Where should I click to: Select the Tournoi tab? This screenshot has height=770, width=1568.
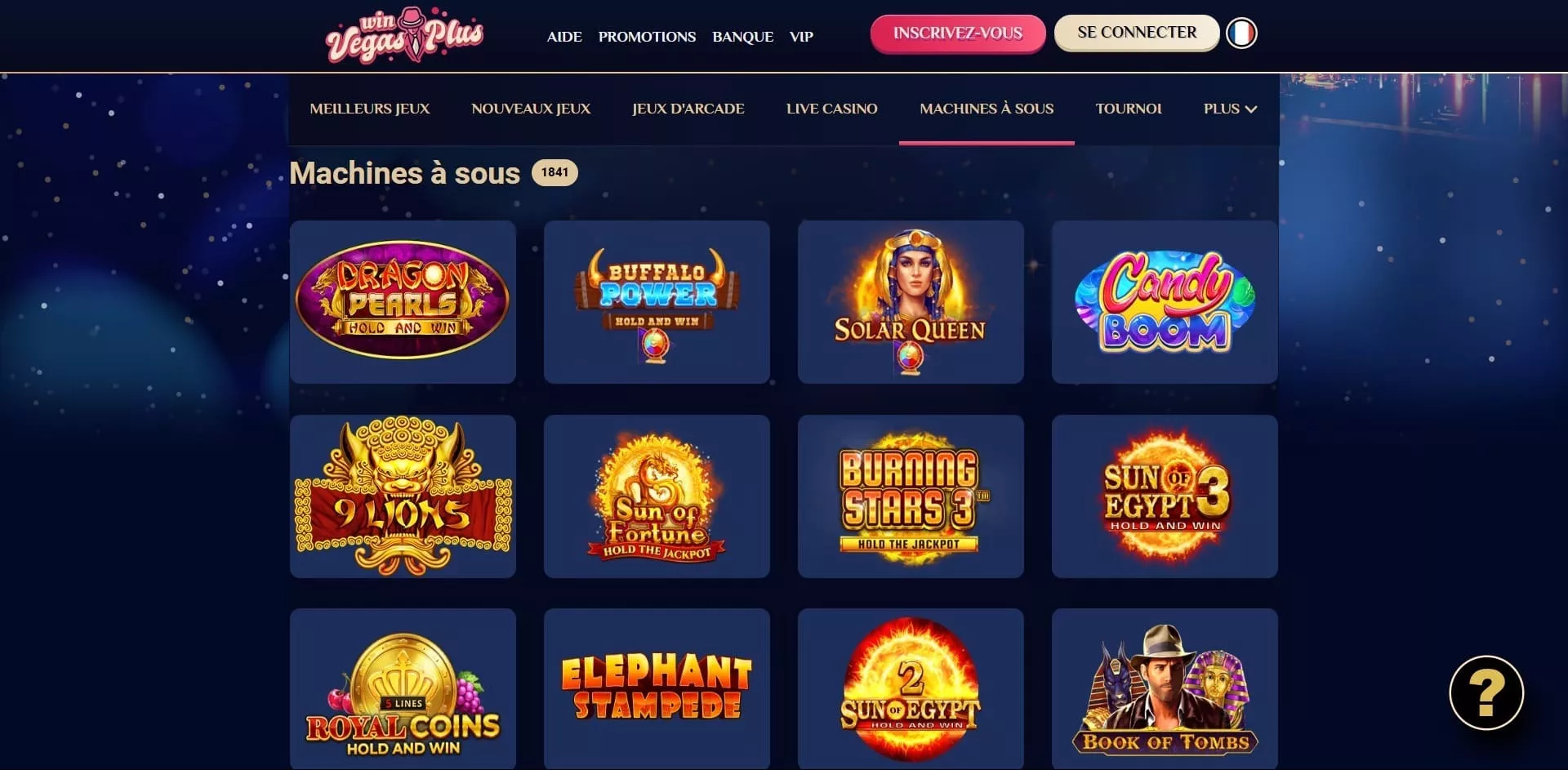pyautogui.click(x=1129, y=109)
